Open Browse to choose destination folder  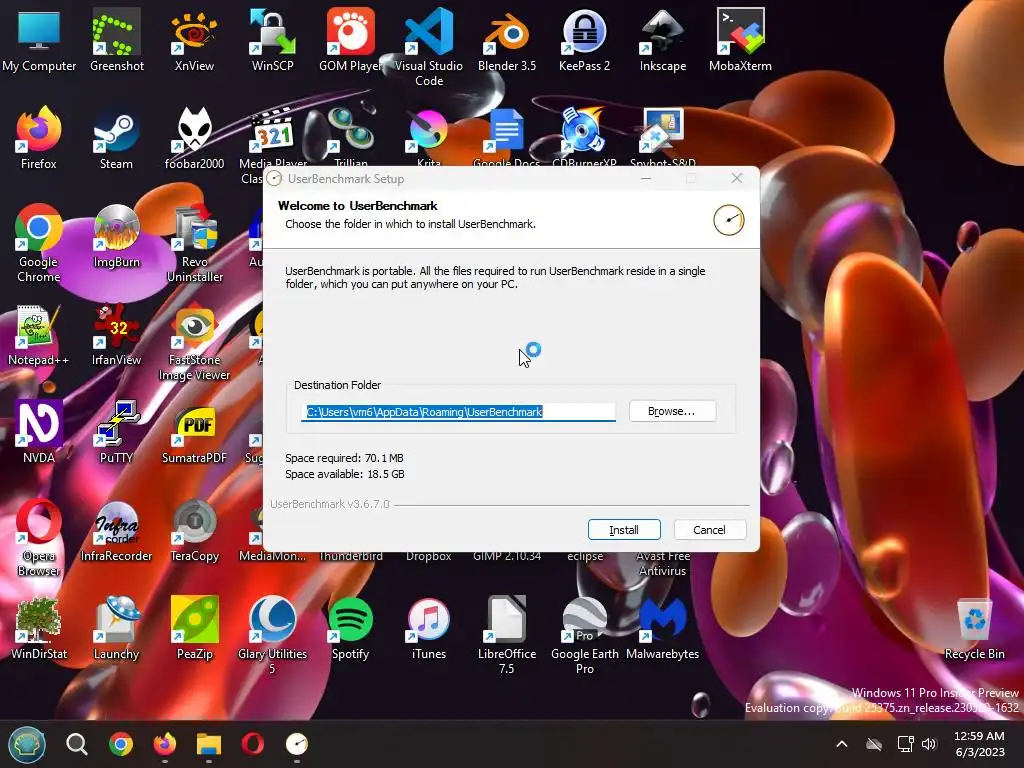(672, 411)
